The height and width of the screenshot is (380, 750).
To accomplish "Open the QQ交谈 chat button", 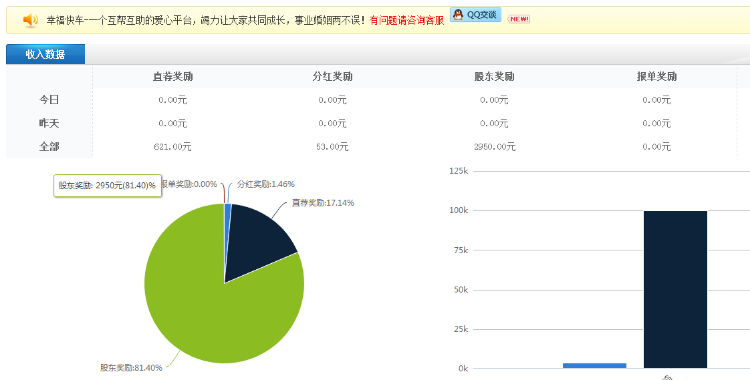I will point(475,15).
